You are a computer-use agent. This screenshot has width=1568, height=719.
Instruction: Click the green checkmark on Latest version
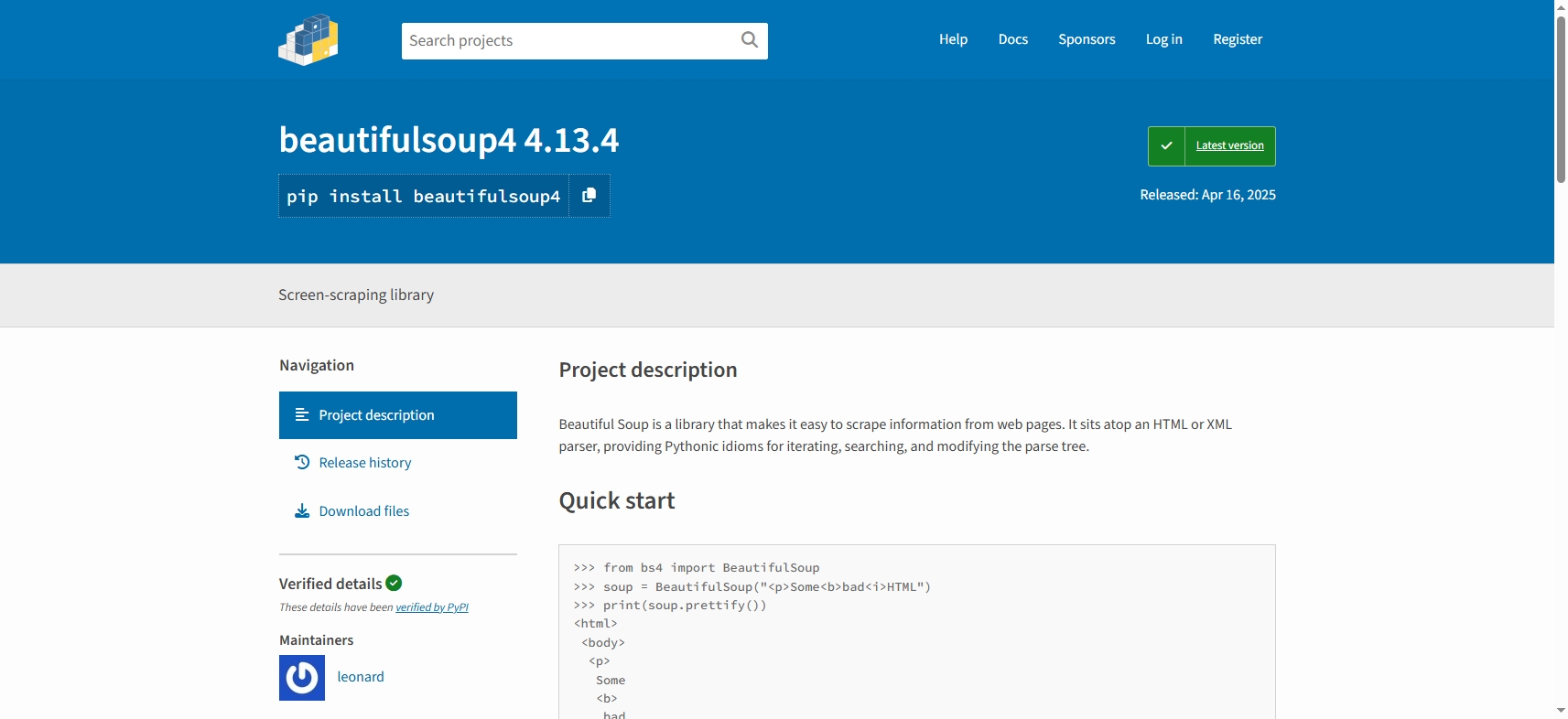(x=1166, y=146)
